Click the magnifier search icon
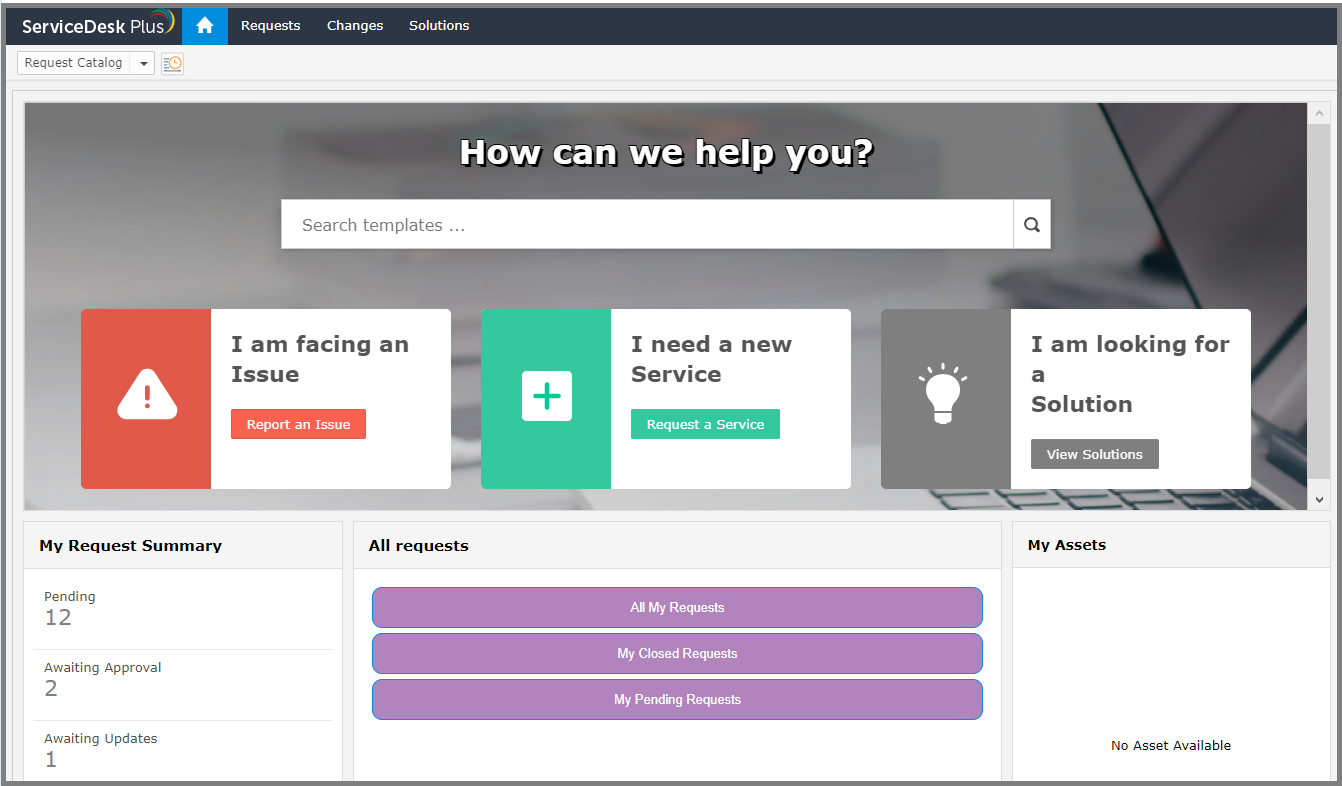Image resolution: width=1342 pixels, height=786 pixels. 1032,225
